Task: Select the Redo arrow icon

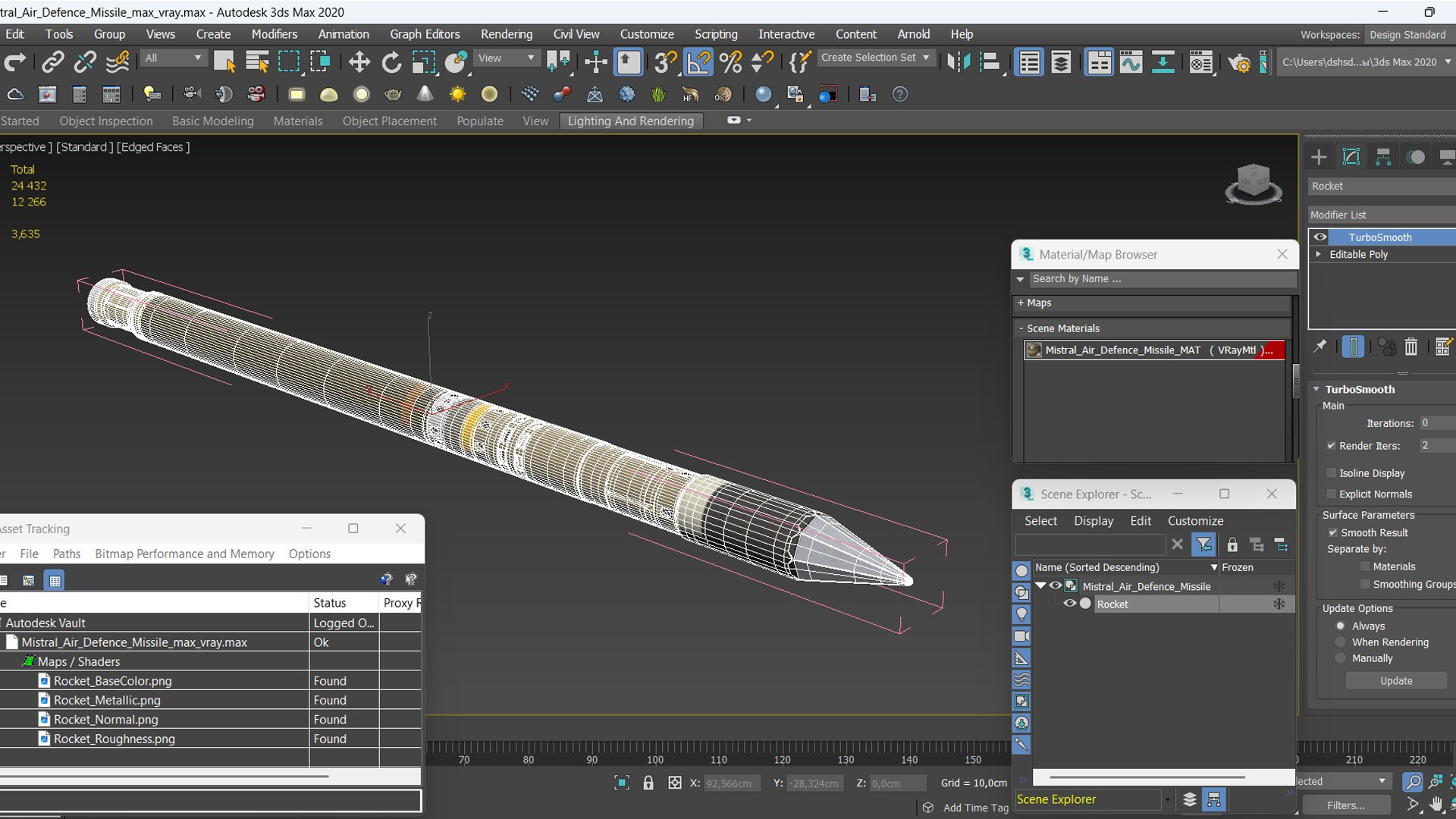Action: tap(15, 61)
